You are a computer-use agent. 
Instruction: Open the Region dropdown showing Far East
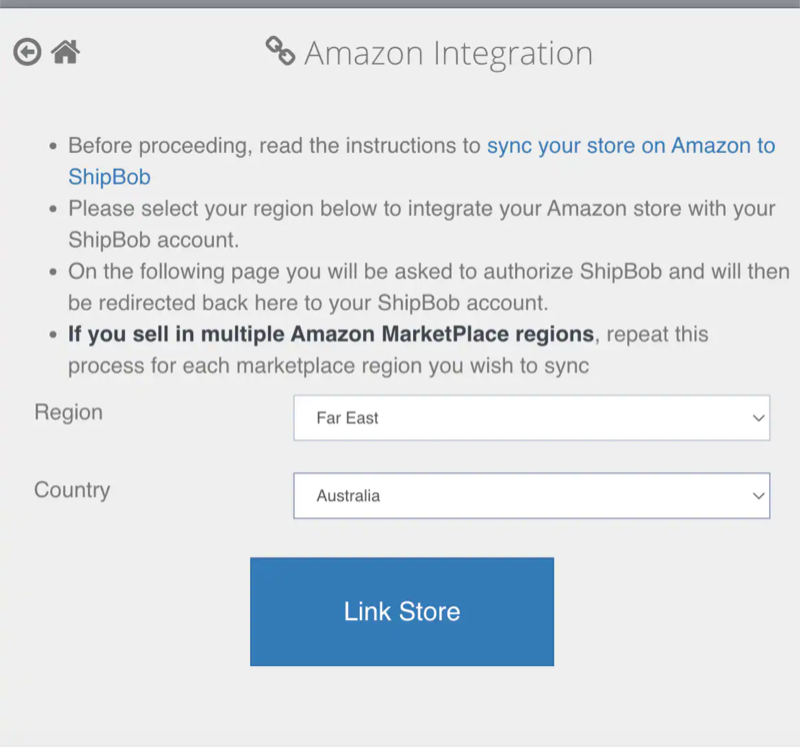pos(531,418)
